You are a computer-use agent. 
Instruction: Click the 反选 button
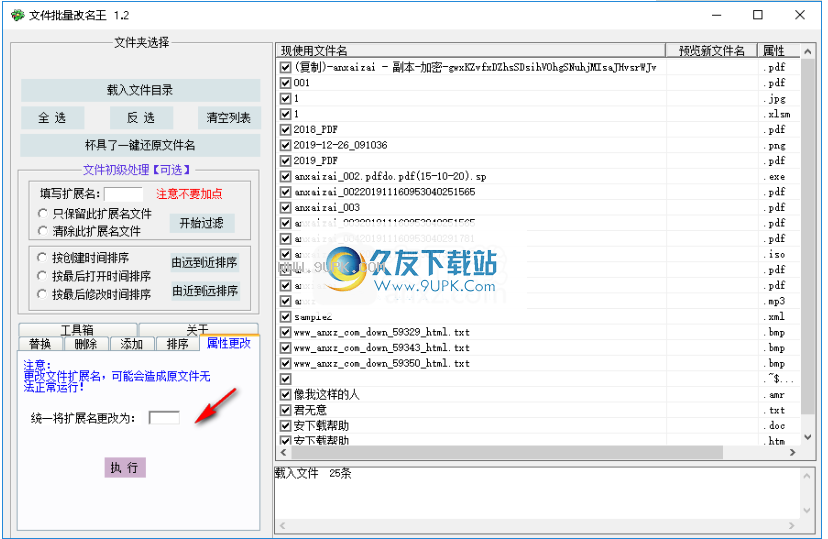(x=141, y=118)
